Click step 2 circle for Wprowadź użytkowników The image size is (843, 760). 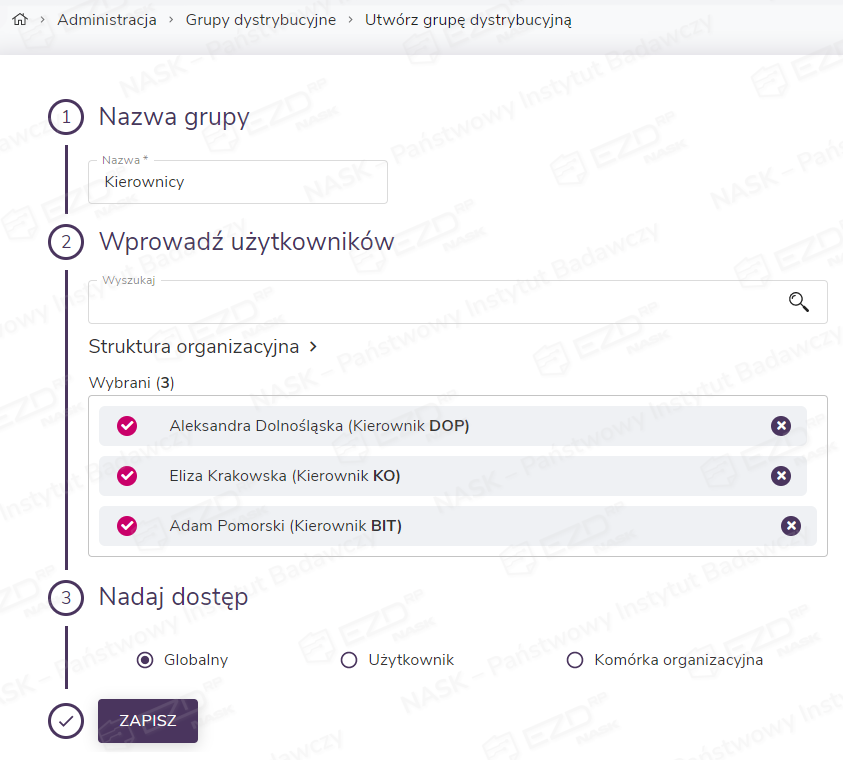(66, 242)
